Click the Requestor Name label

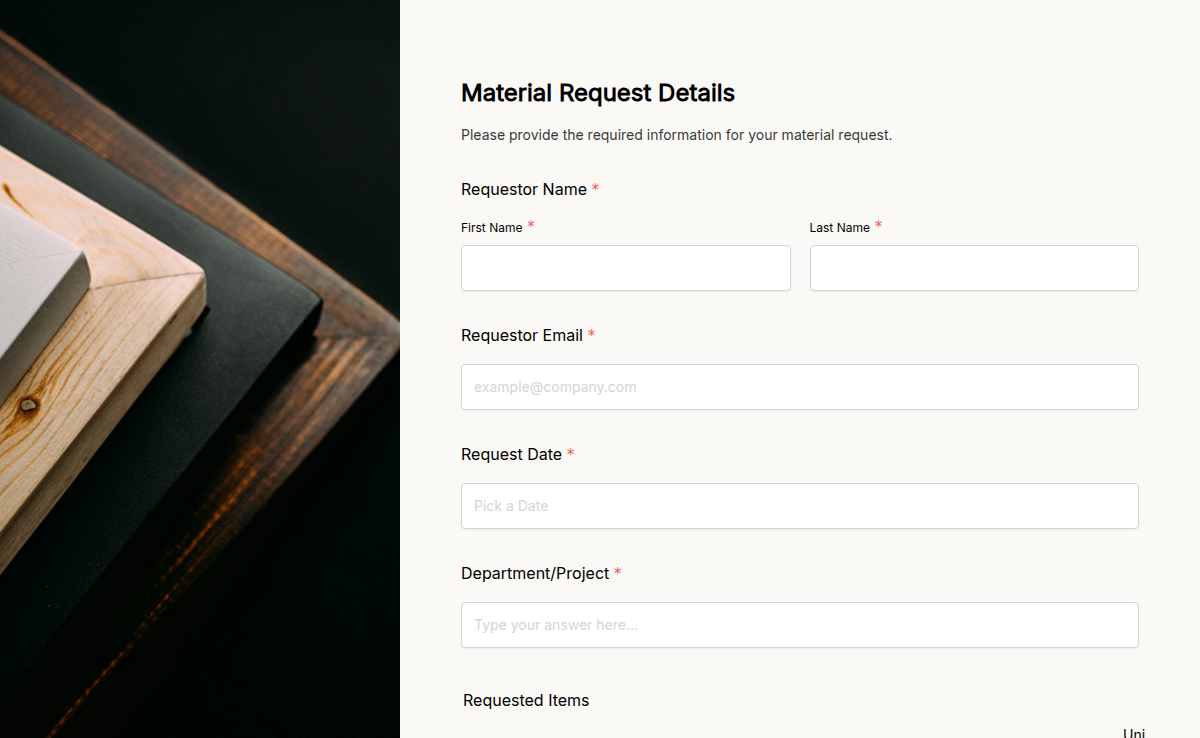[523, 189]
